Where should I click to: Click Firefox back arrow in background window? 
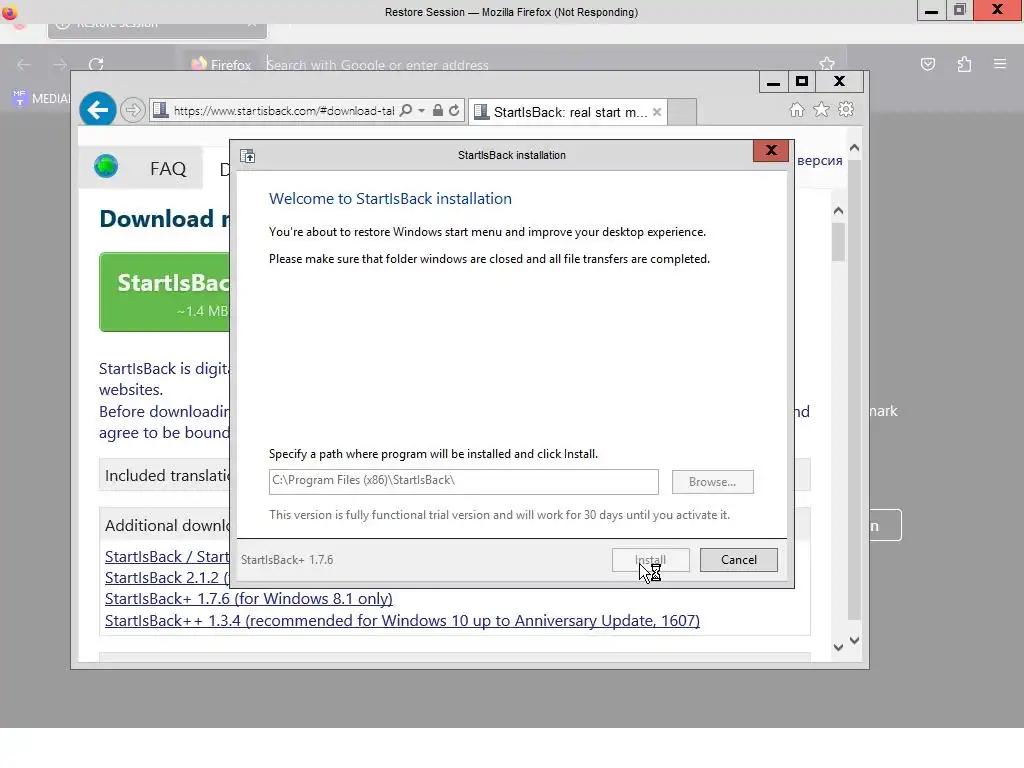coord(24,64)
